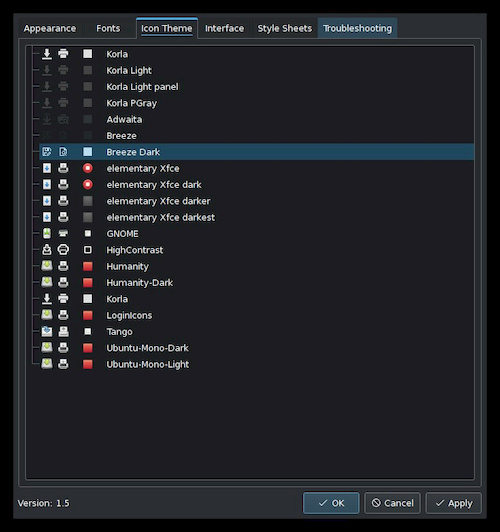Switch to the Fonts tab

click(108, 28)
